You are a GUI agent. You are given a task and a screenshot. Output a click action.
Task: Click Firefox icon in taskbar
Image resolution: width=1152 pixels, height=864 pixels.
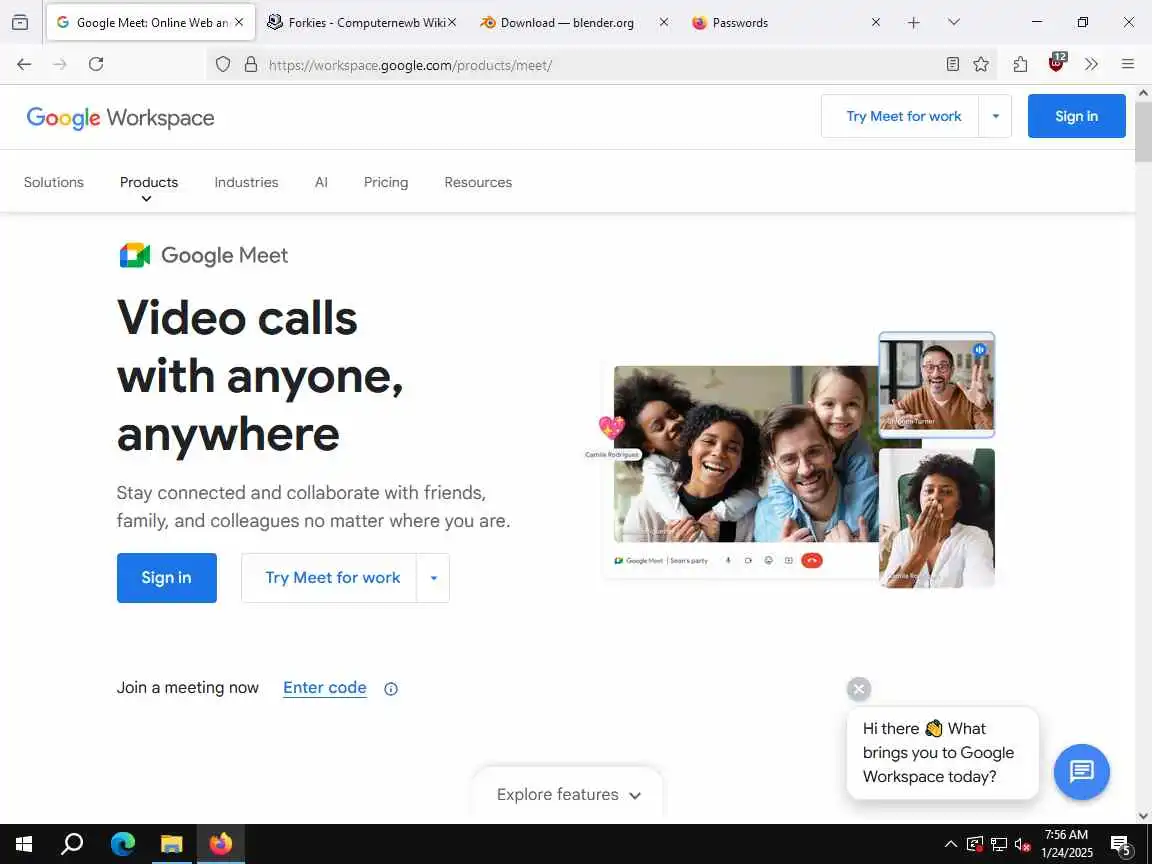pos(220,844)
